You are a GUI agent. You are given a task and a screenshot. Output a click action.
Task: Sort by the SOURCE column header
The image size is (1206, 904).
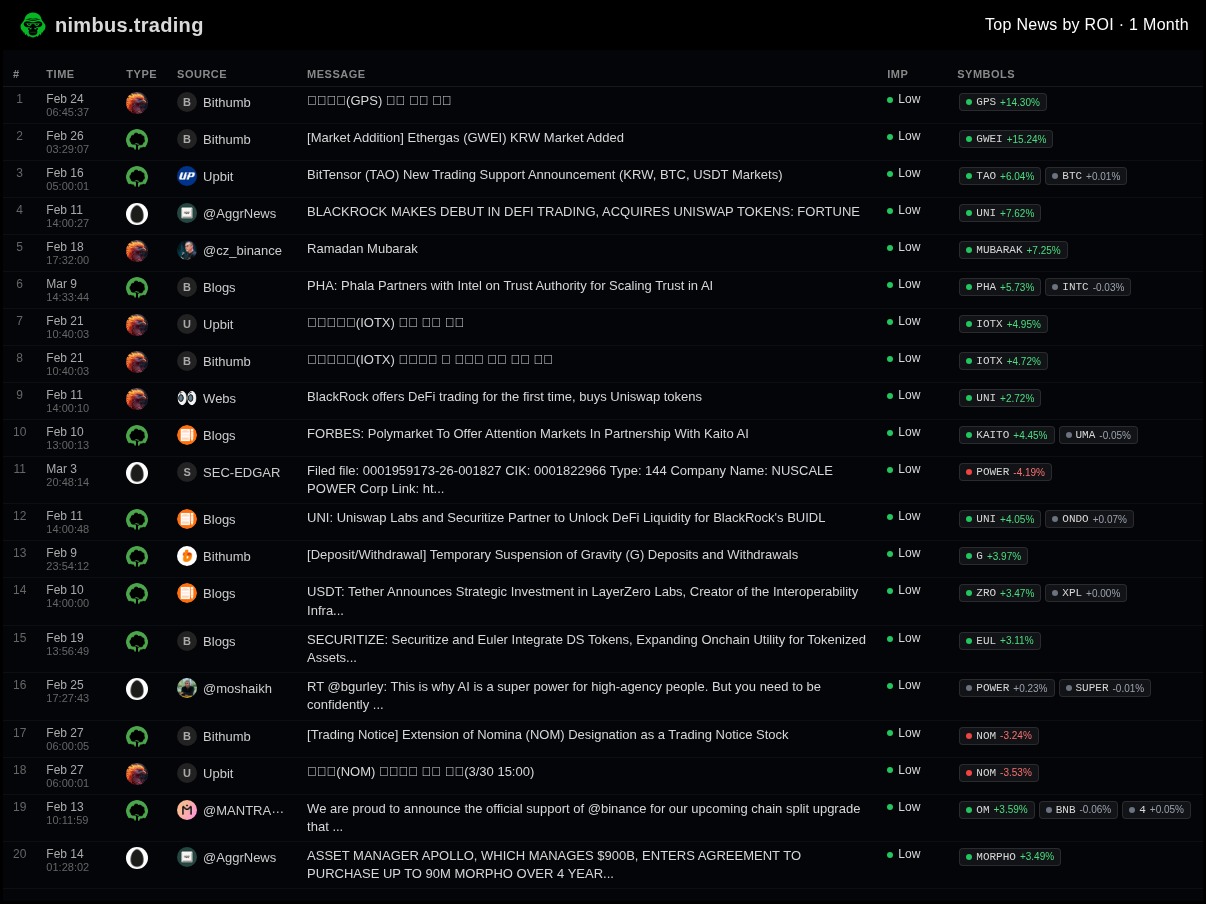pos(202,74)
